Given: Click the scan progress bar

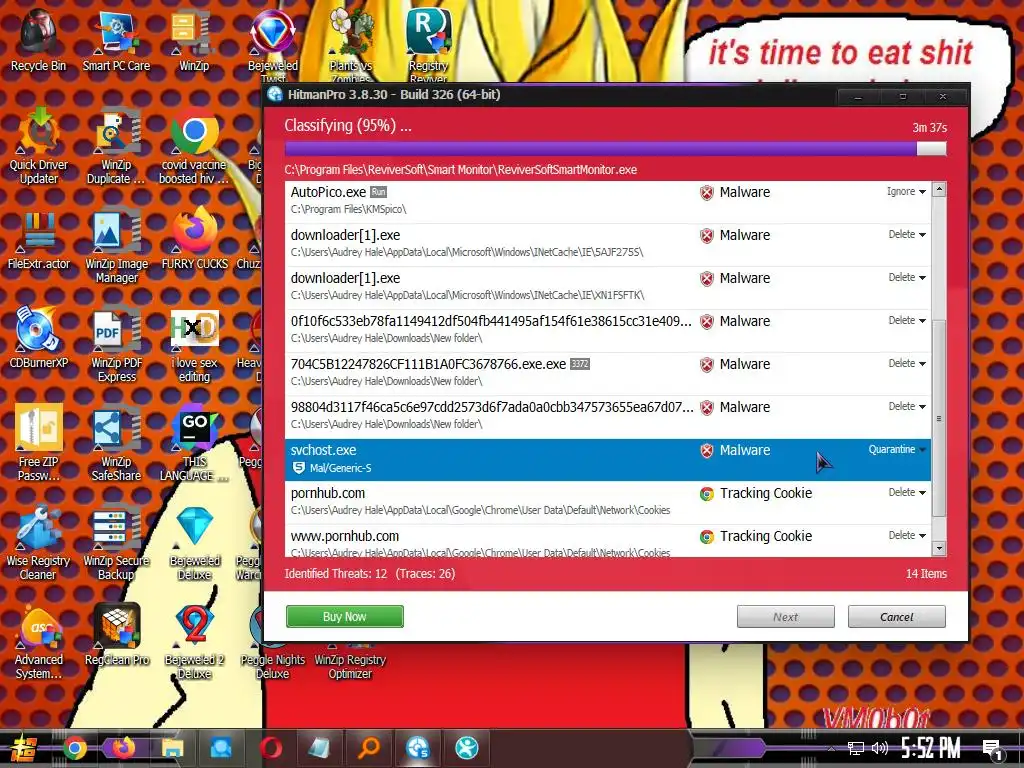Looking at the screenshot, I should tap(615, 148).
